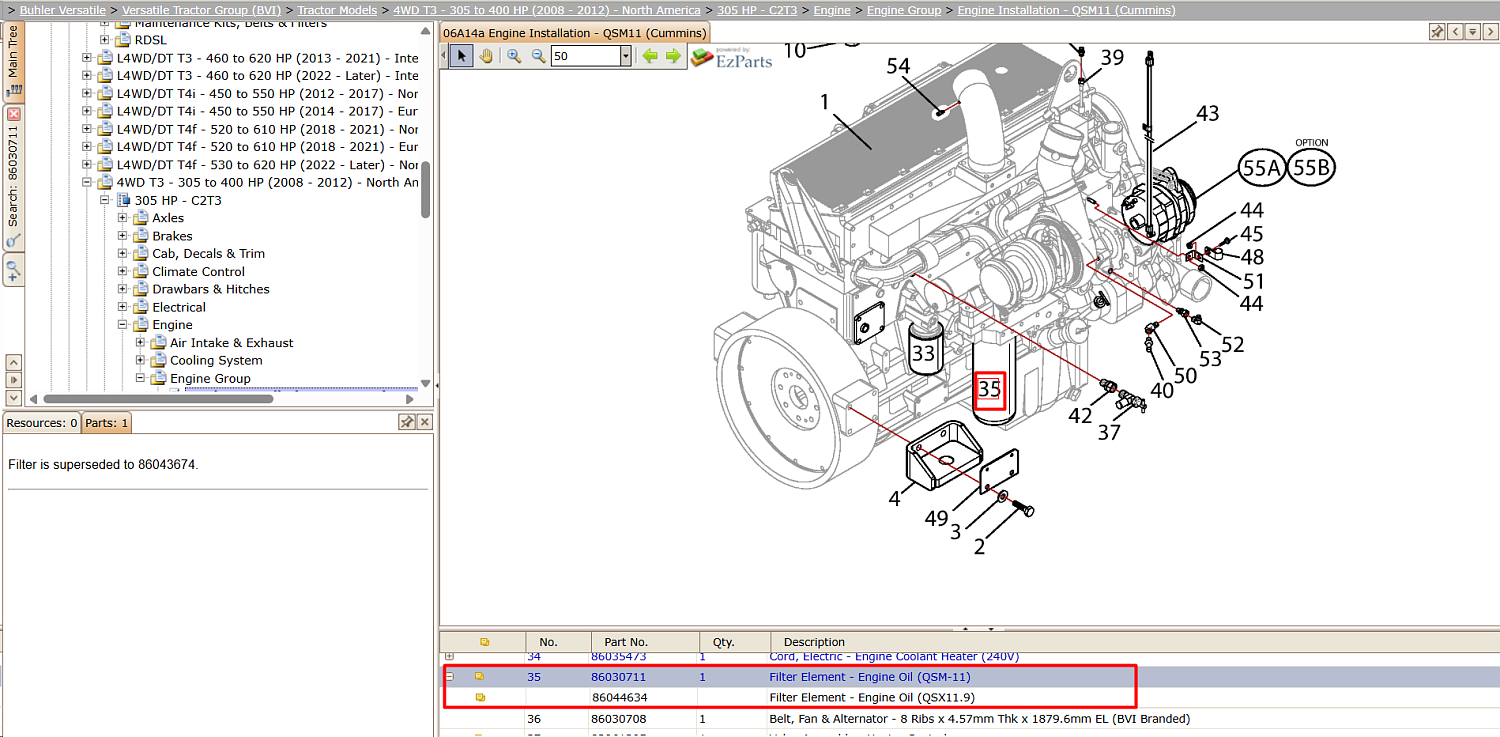The height and width of the screenshot is (737, 1500).
Task: Select the Brakes tree item
Action: tap(172, 236)
